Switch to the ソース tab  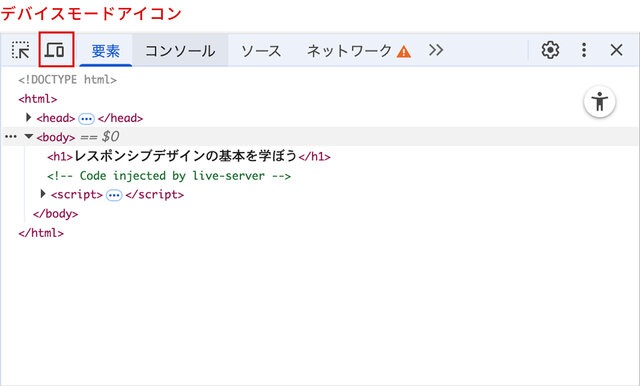point(261,51)
